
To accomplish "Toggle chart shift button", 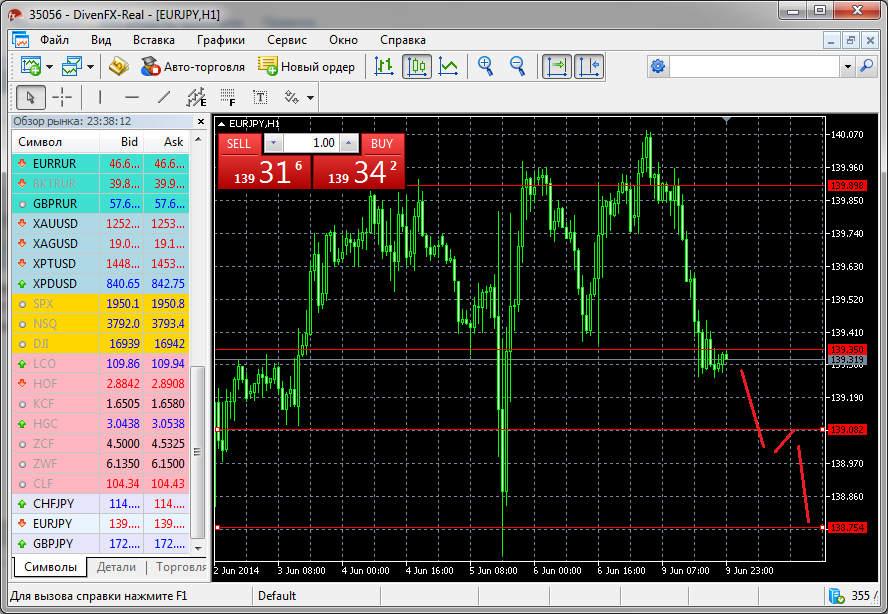I will coord(589,67).
